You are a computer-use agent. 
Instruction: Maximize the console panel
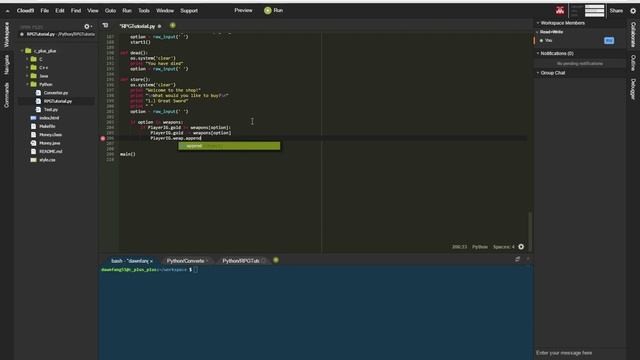tap(518, 259)
